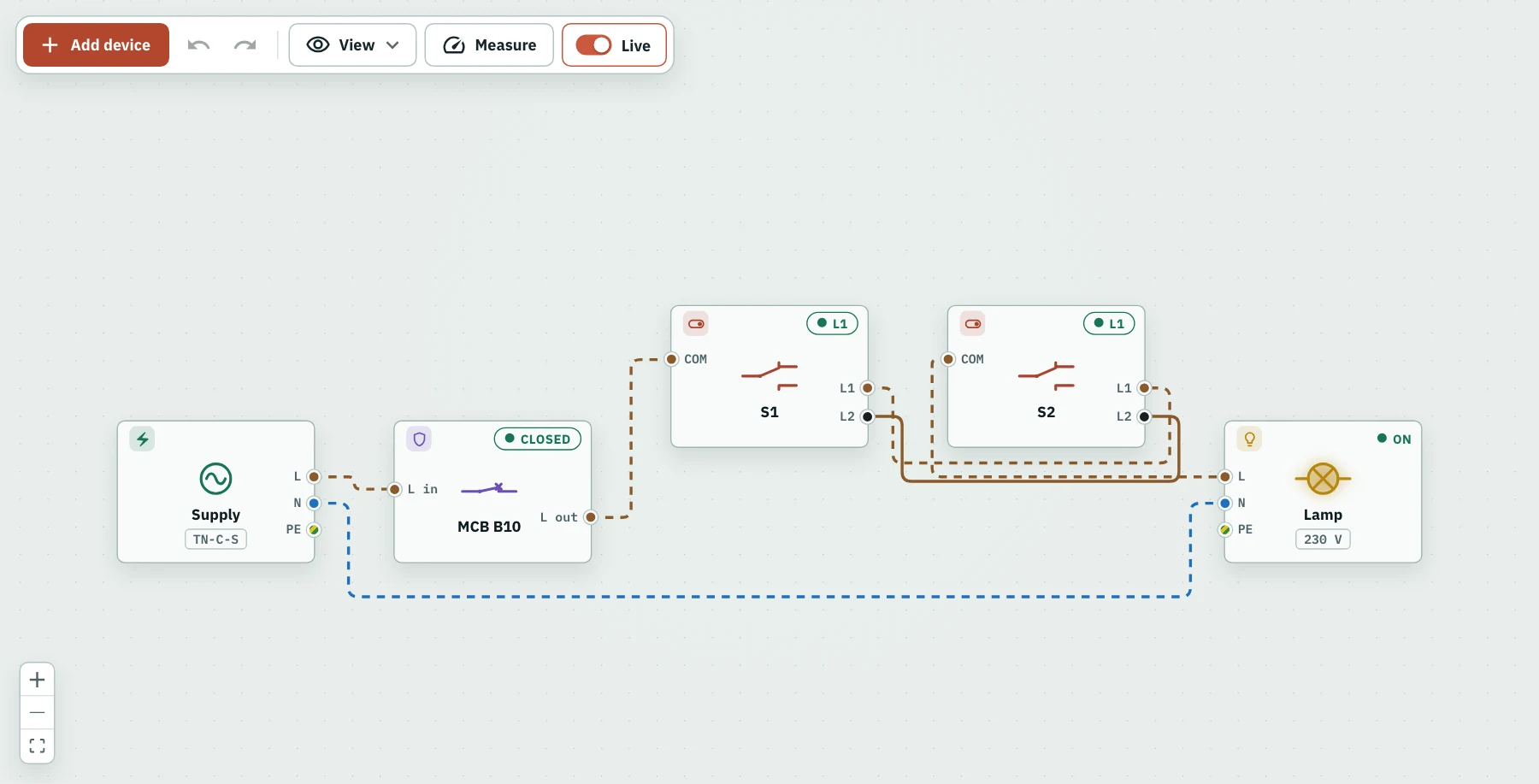The height and width of the screenshot is (784, 1539).
Task: Select the Supply sine wave symbol
Action: point(215,479)
